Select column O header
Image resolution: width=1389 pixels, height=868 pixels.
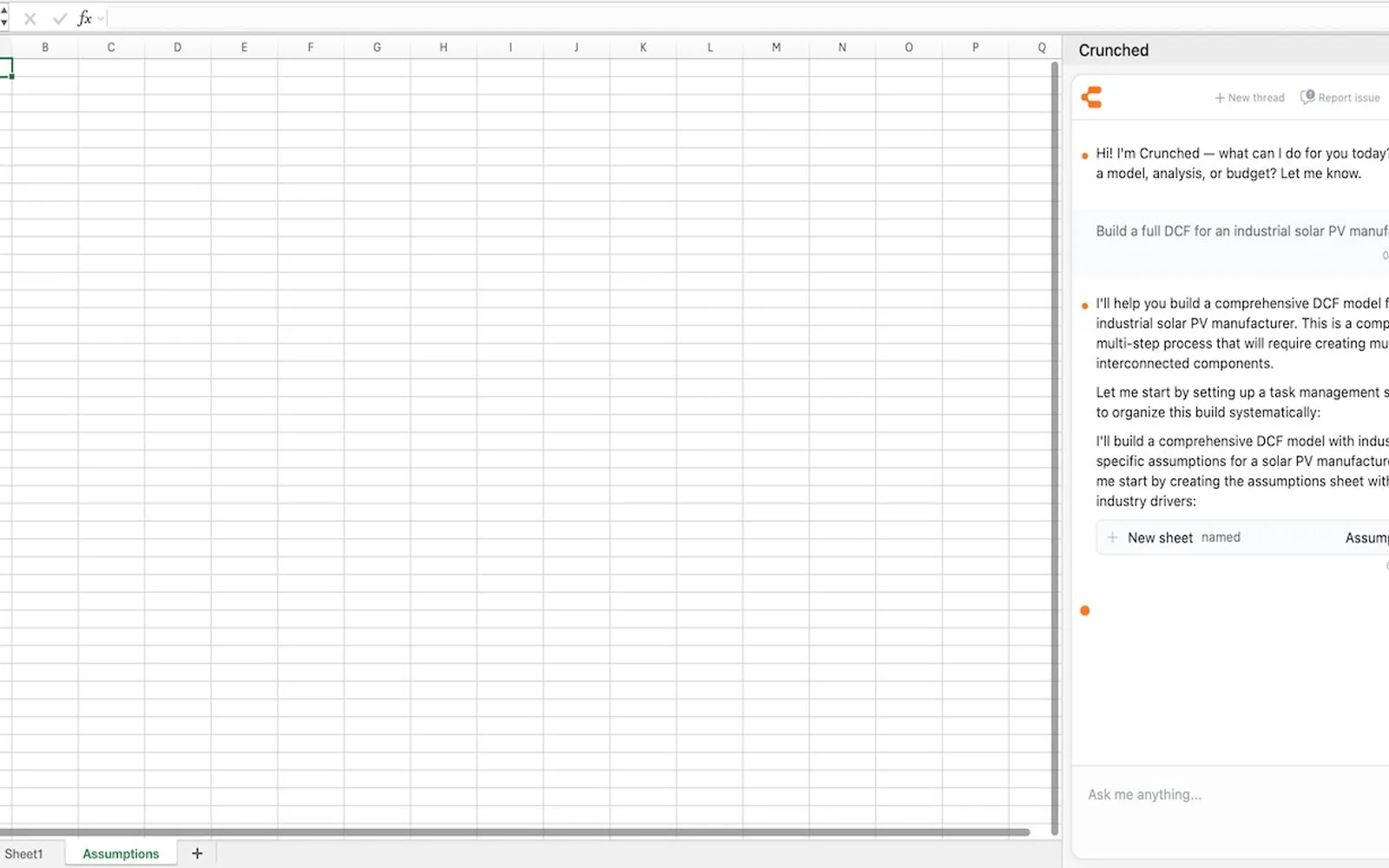909,48
